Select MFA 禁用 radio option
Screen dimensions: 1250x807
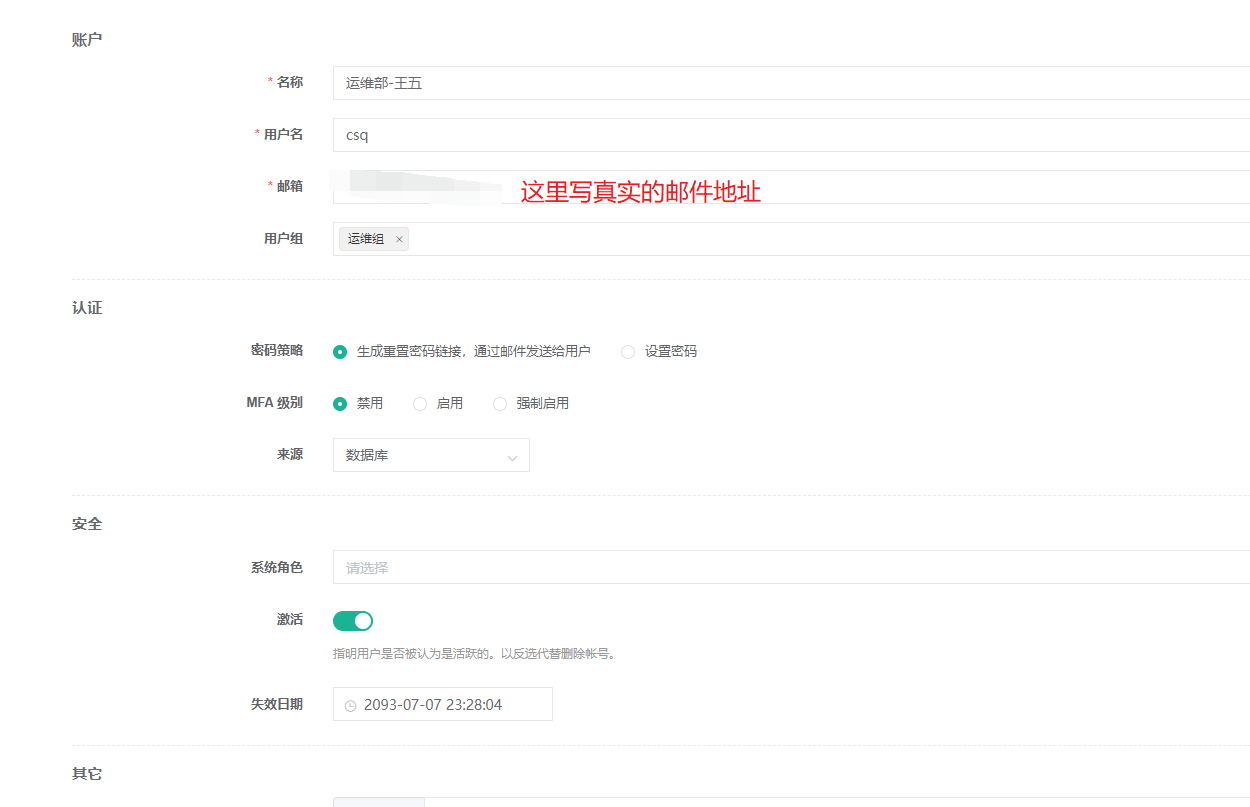[340, 404]
